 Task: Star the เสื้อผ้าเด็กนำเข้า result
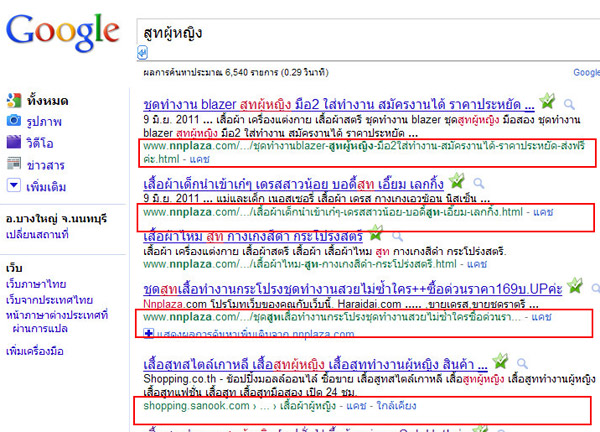click(x=457, y=181)
